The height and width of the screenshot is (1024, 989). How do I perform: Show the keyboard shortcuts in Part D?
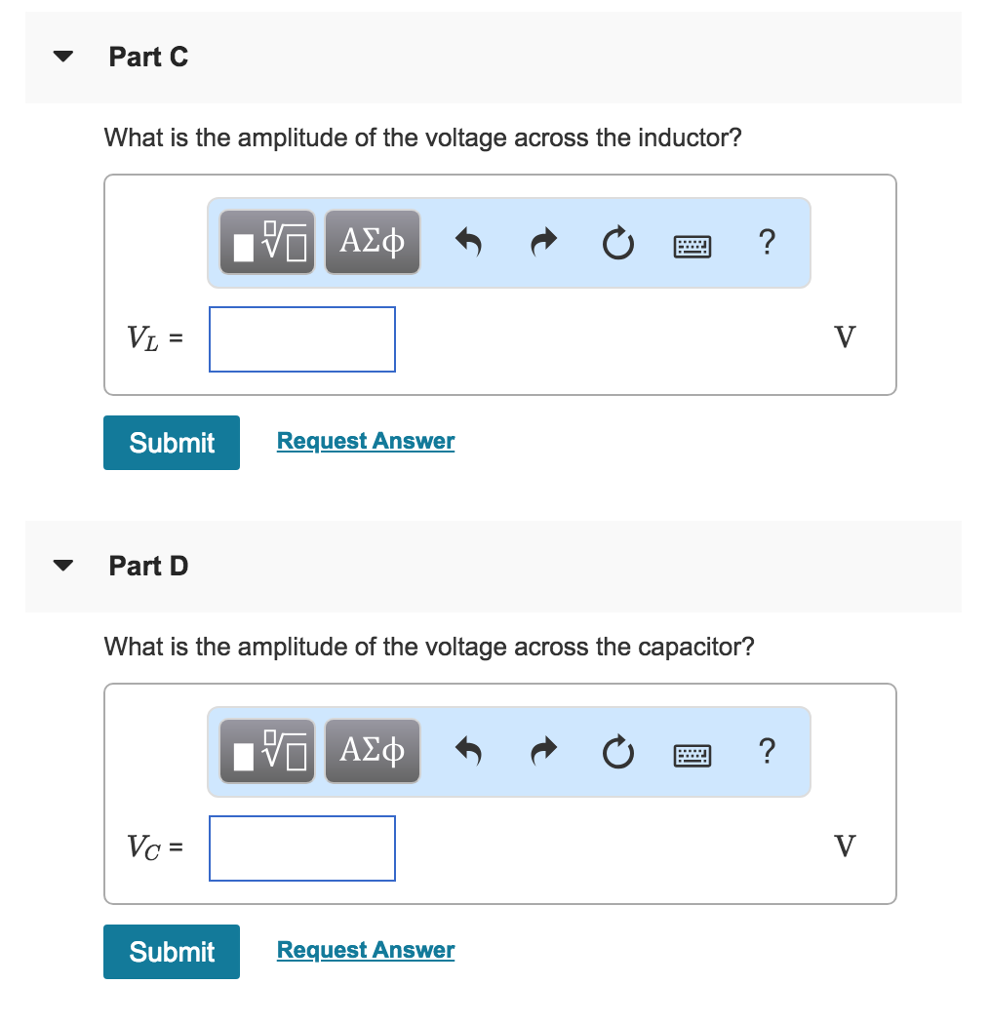point(691,754)
